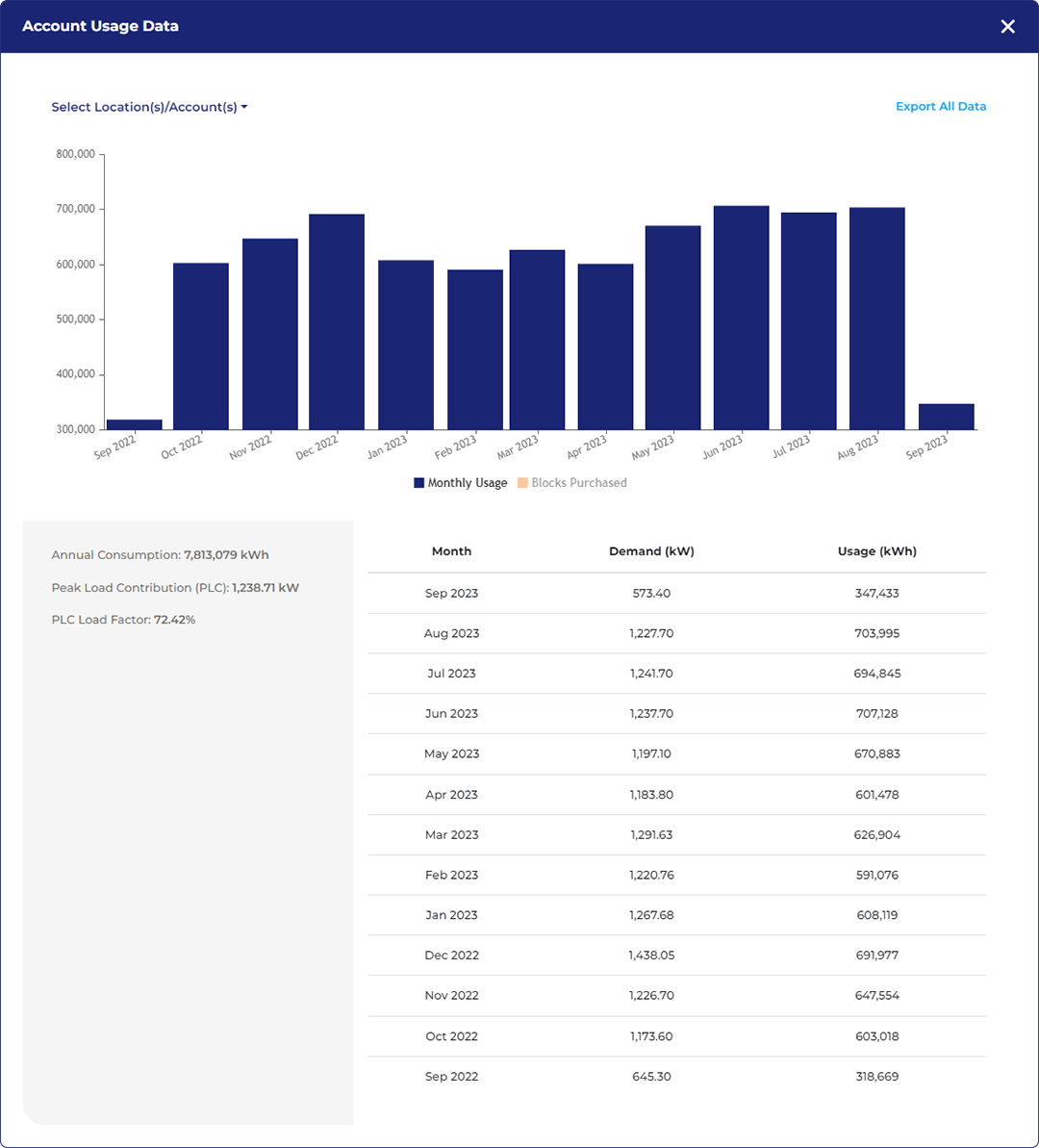
Task: Select the Jun 2023 chart bar
Action: pyautogui.click(x=741, y=318)
